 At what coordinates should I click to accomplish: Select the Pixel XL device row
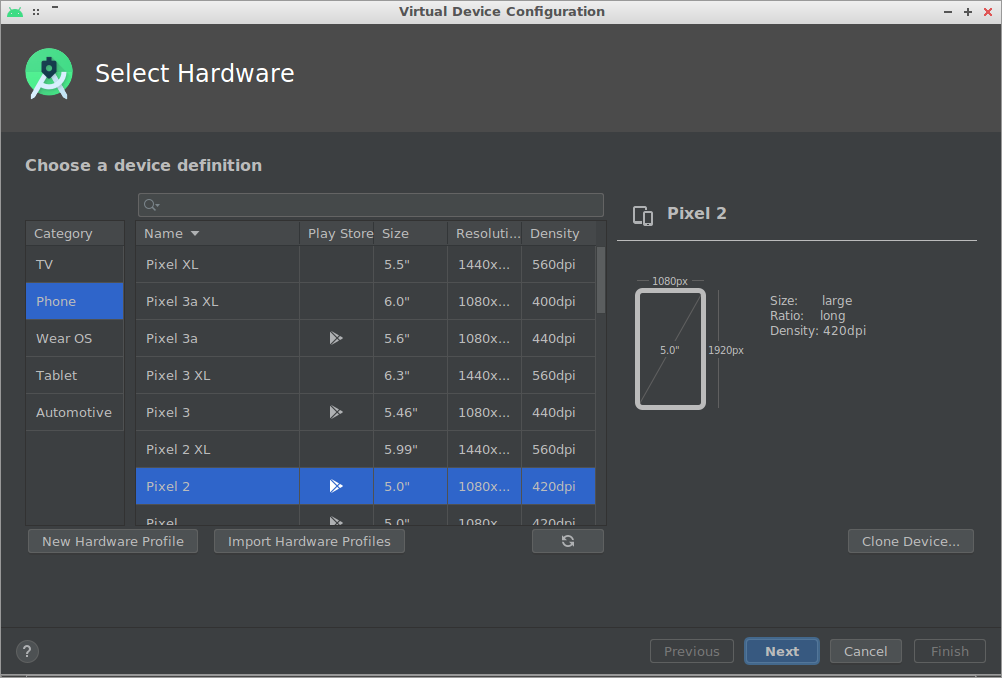pos(366,265)
